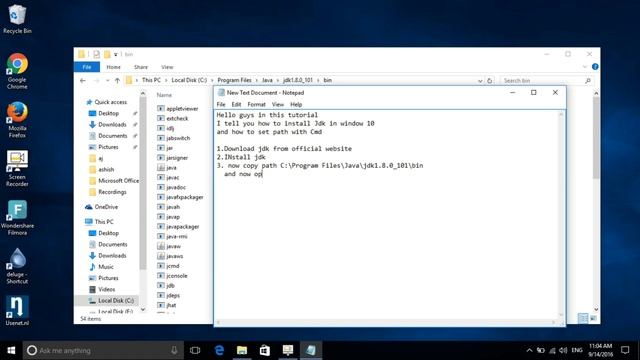Click the Windows Start button
The height and width of the screenshot is (360, 640).
(11, 350)
